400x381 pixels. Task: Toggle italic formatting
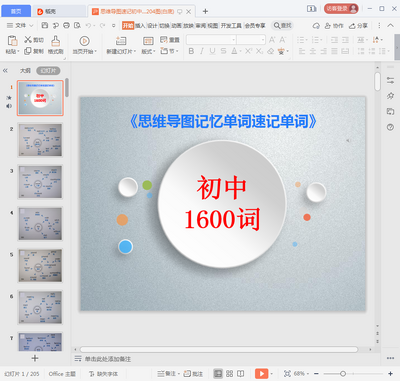point(202,51)
